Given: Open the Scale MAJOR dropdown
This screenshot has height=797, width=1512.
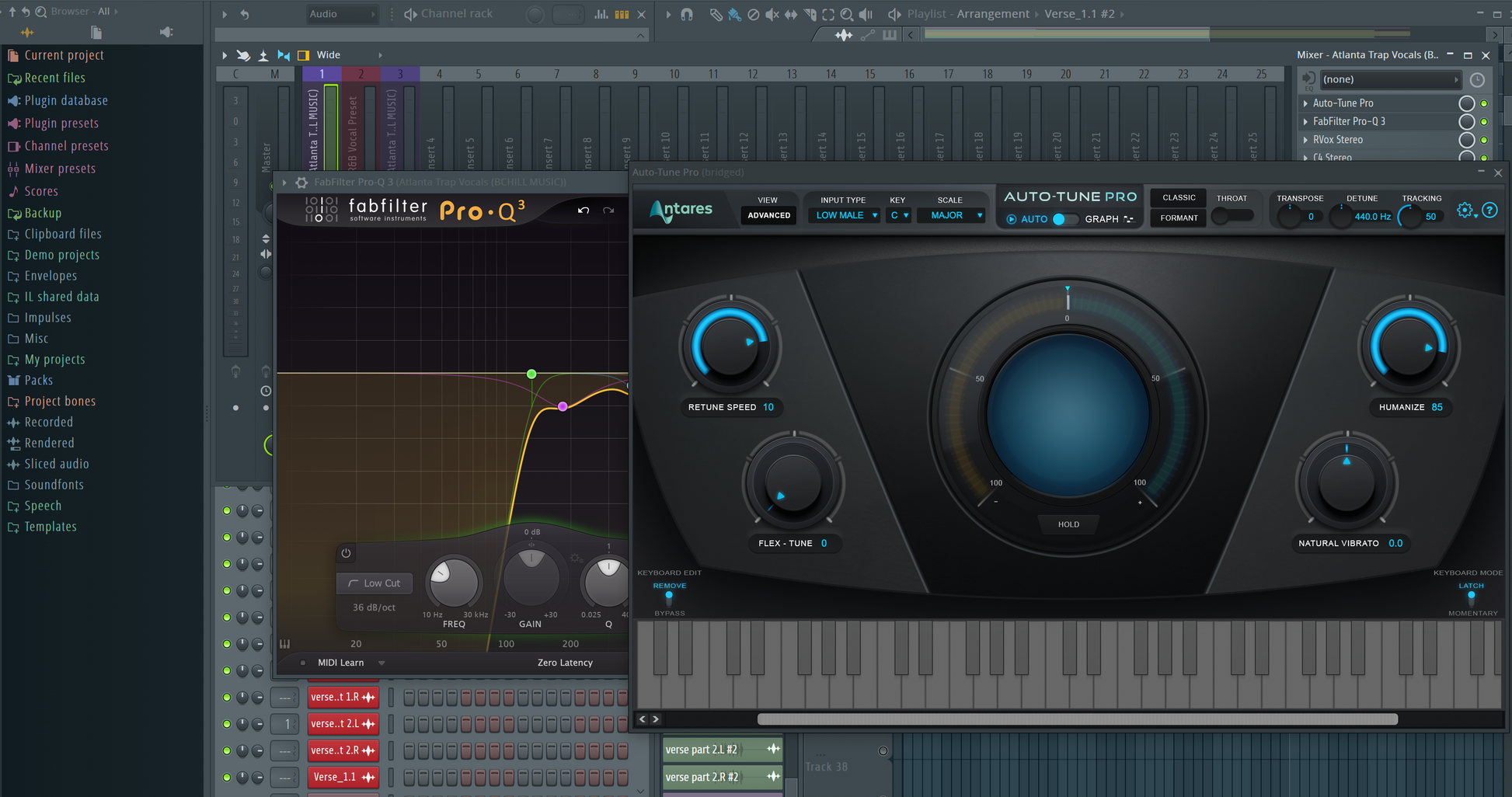Looking at the screenshot, I should (x=950, y=215).
